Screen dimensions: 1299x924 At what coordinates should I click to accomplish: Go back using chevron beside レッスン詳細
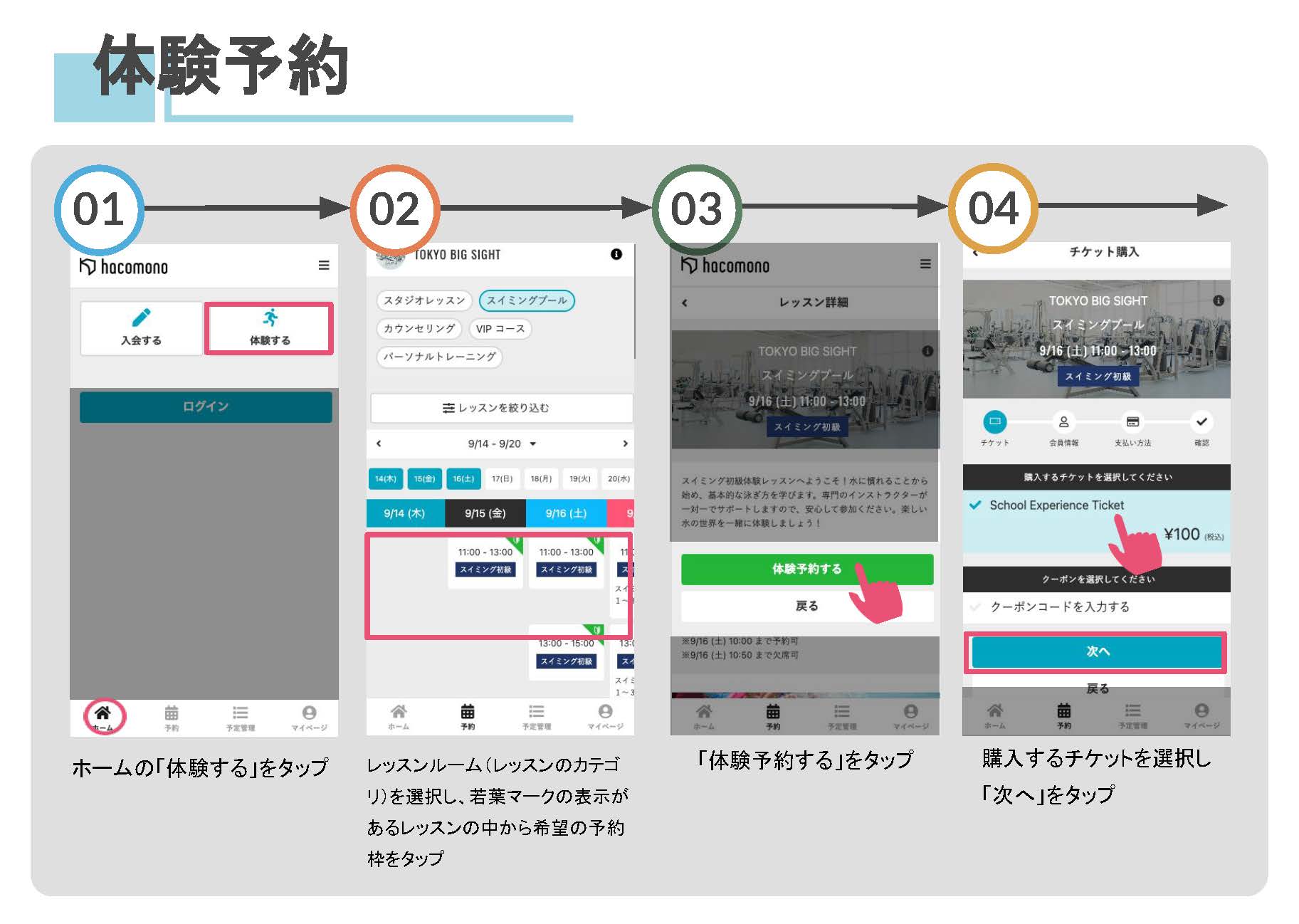(x=685, y=303)
